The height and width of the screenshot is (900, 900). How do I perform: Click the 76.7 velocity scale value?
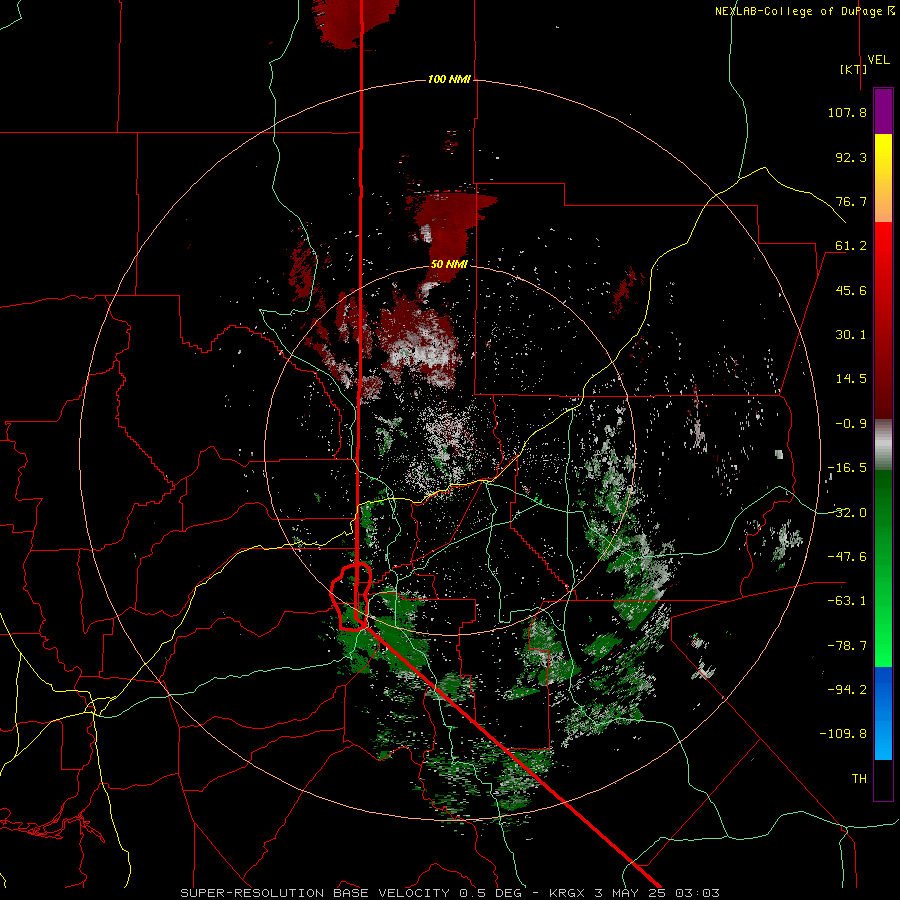pos(851,201)
